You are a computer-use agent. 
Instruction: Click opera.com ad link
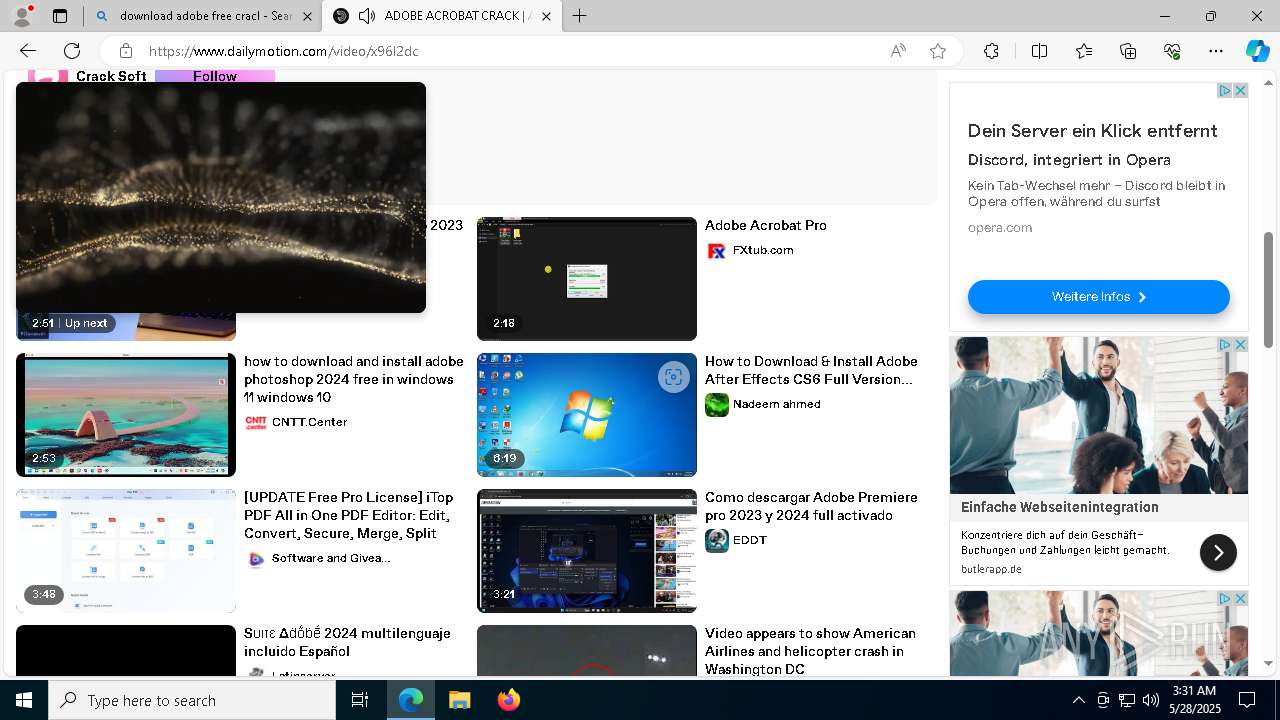tap(1000, 227)
